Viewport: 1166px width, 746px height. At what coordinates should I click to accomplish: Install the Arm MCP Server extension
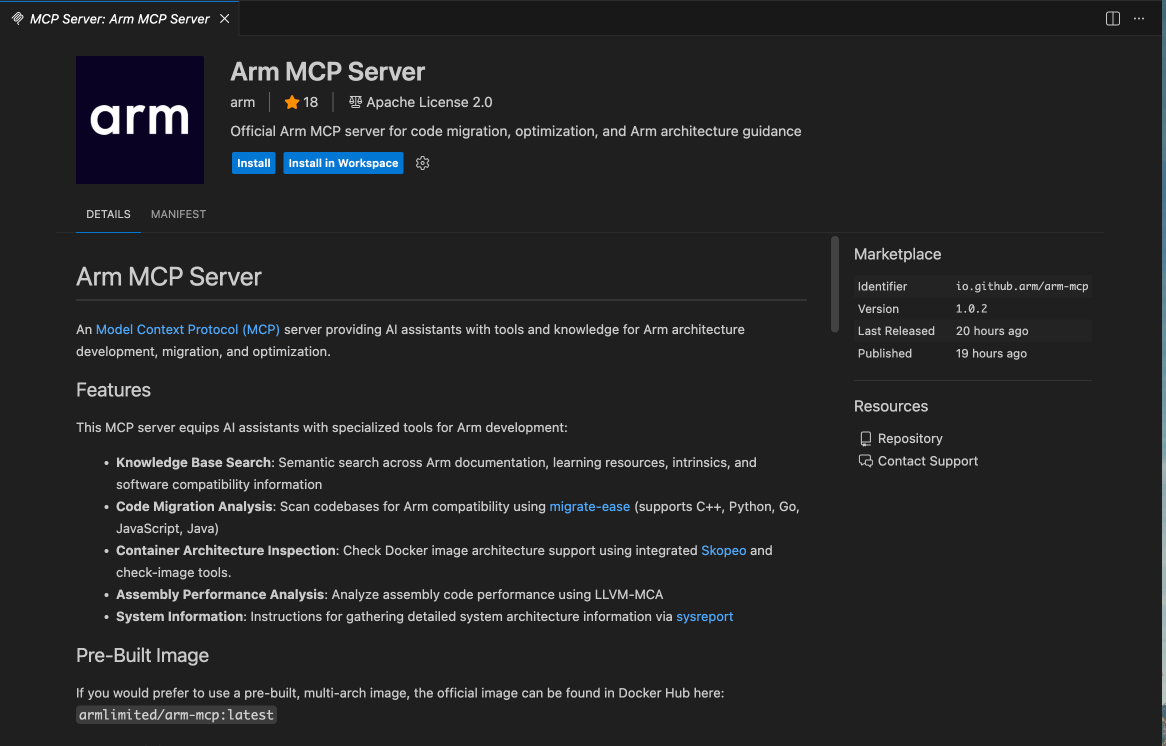tap(253, 162)
